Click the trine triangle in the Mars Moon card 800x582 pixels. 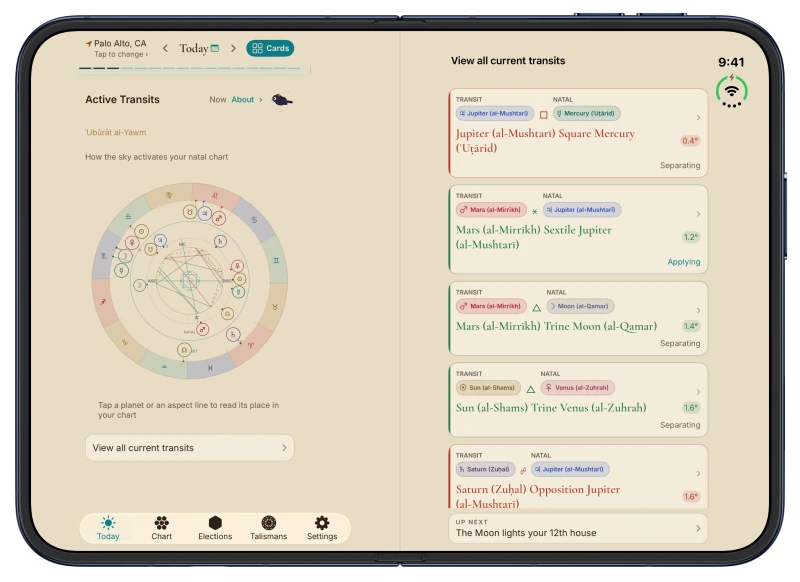tap(536, 308)
